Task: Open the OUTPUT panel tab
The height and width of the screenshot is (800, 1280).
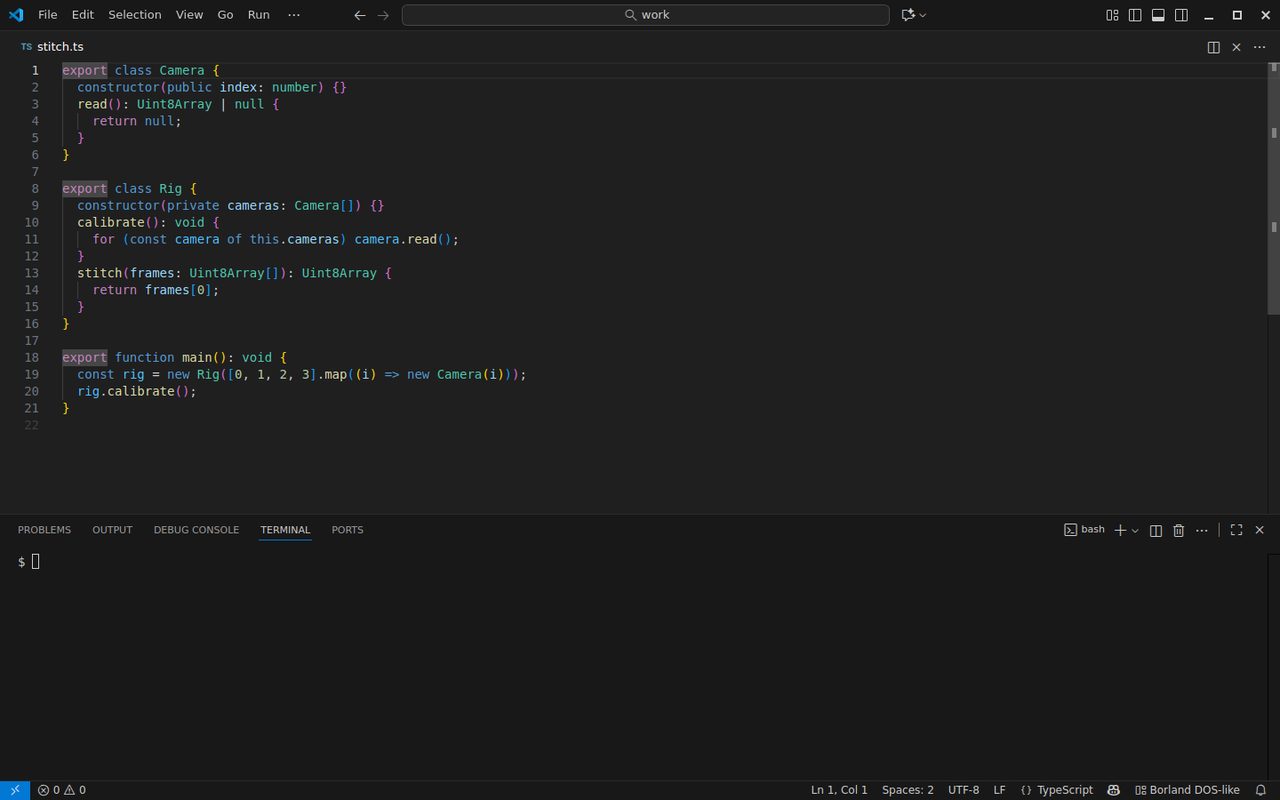Action: [112, 530]
